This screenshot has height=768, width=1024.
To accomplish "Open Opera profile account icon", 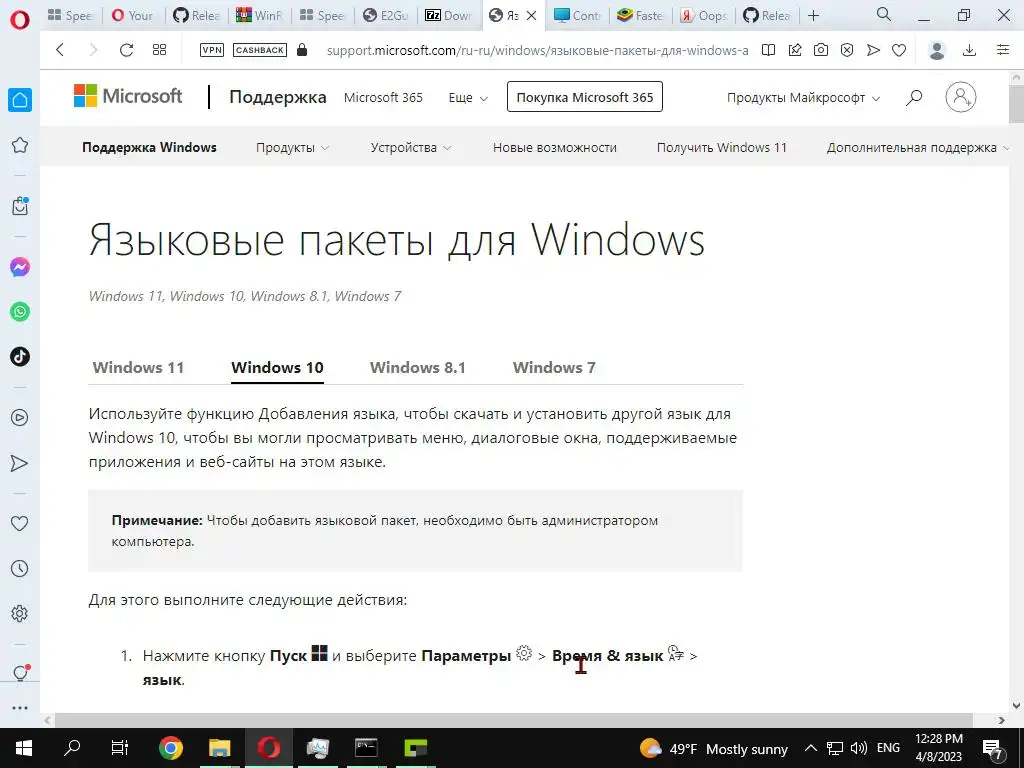I will pyautogui.click(x=937, y=50).
